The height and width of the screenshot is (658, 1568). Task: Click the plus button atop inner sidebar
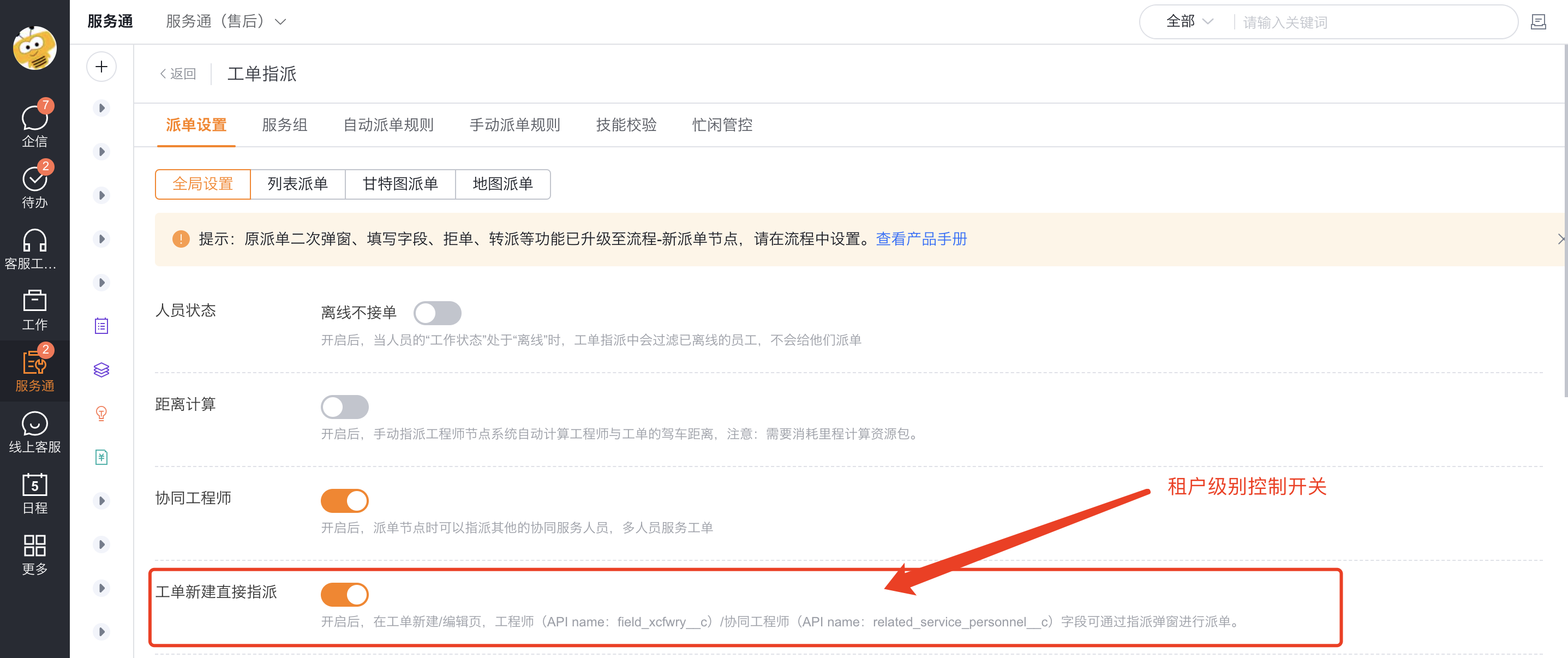coord(101,67)
